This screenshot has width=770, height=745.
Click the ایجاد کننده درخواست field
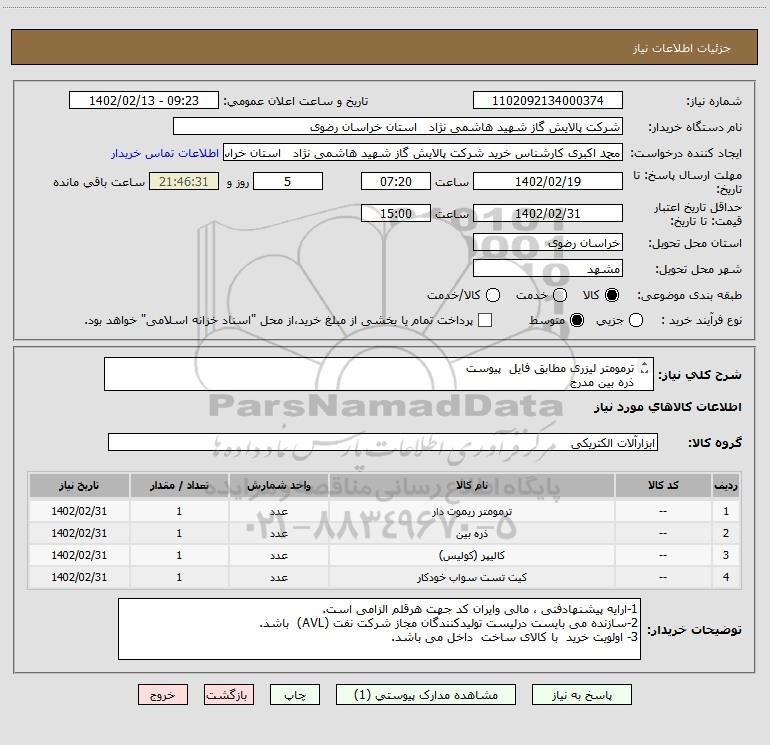pos(423,153)
